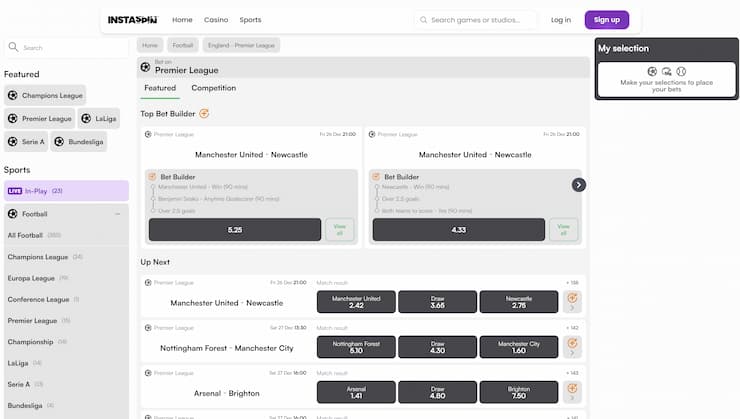Open bet builder for Arsenal - Brighton row

572,392
